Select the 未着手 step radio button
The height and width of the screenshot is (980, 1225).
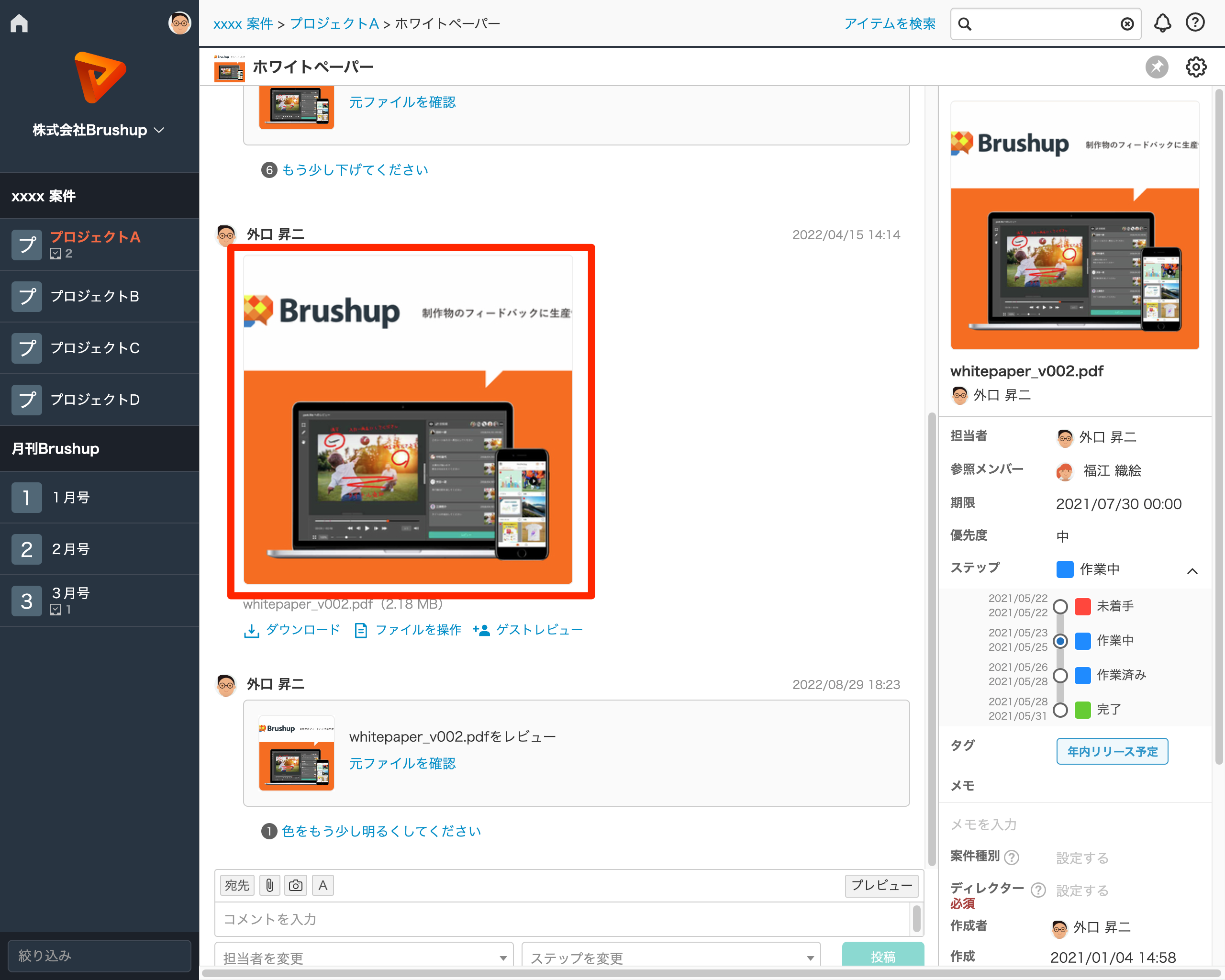click(1060, 606)
